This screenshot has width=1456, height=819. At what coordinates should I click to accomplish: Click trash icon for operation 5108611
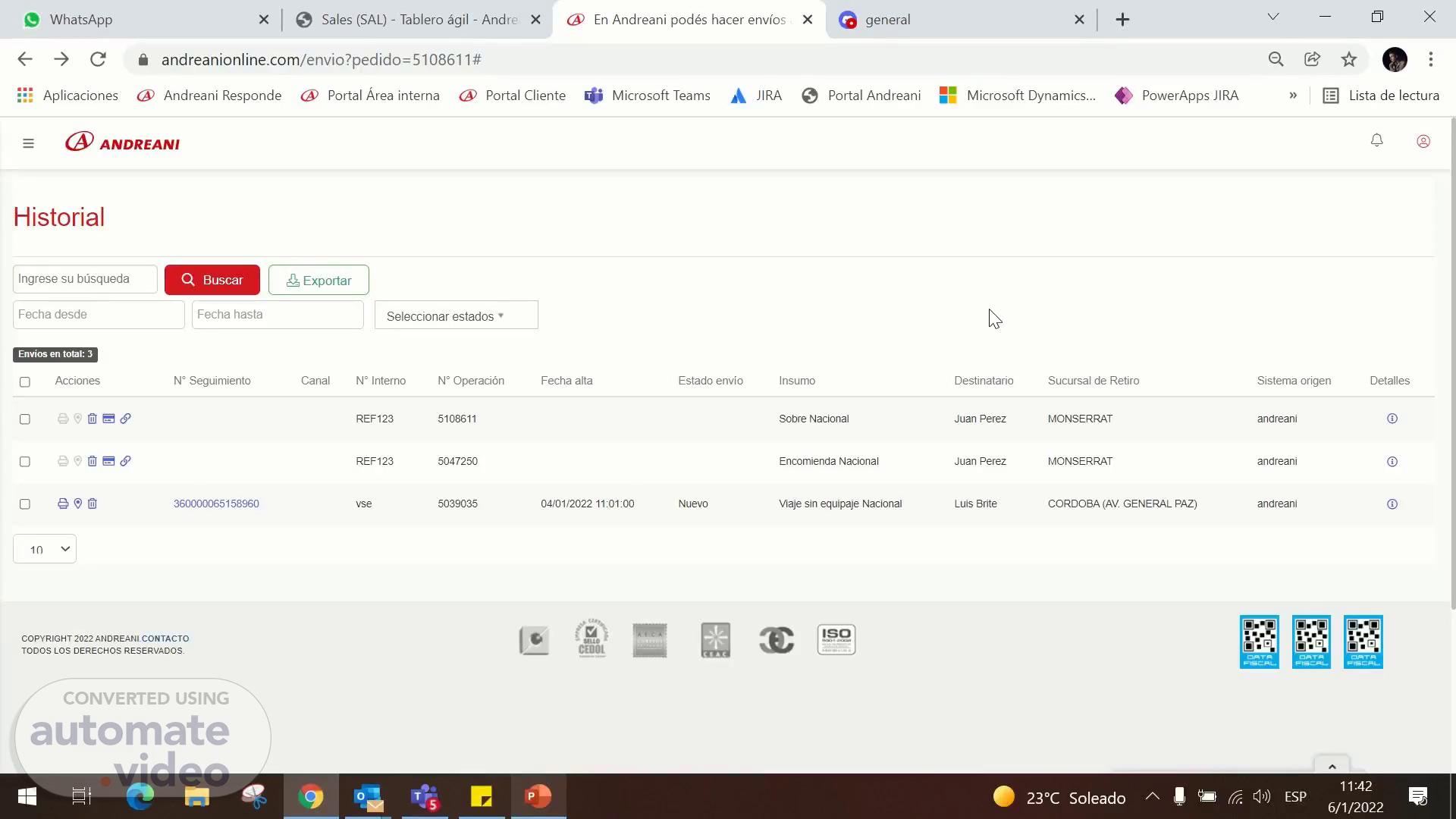point(93,419)
